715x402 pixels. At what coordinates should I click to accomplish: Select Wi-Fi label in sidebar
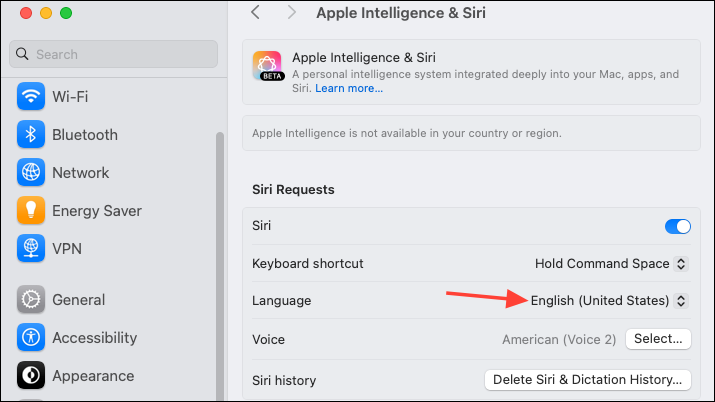70,97
